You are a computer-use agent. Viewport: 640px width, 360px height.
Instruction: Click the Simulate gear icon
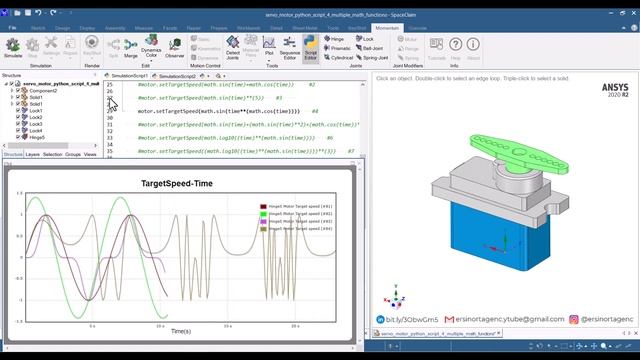coord(13,45)
